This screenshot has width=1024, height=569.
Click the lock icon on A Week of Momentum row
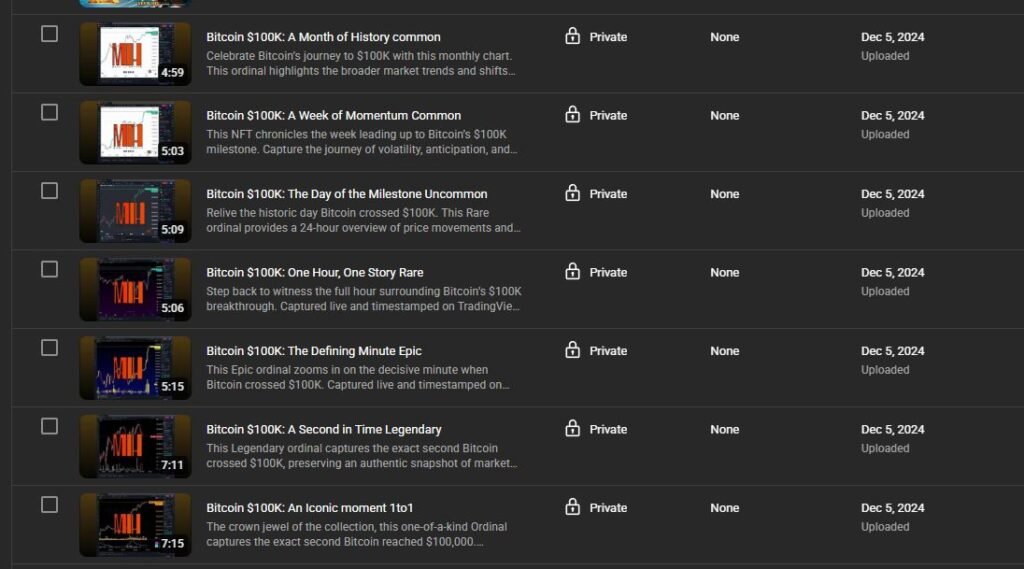pyautogui.click(x=573, y=115)
